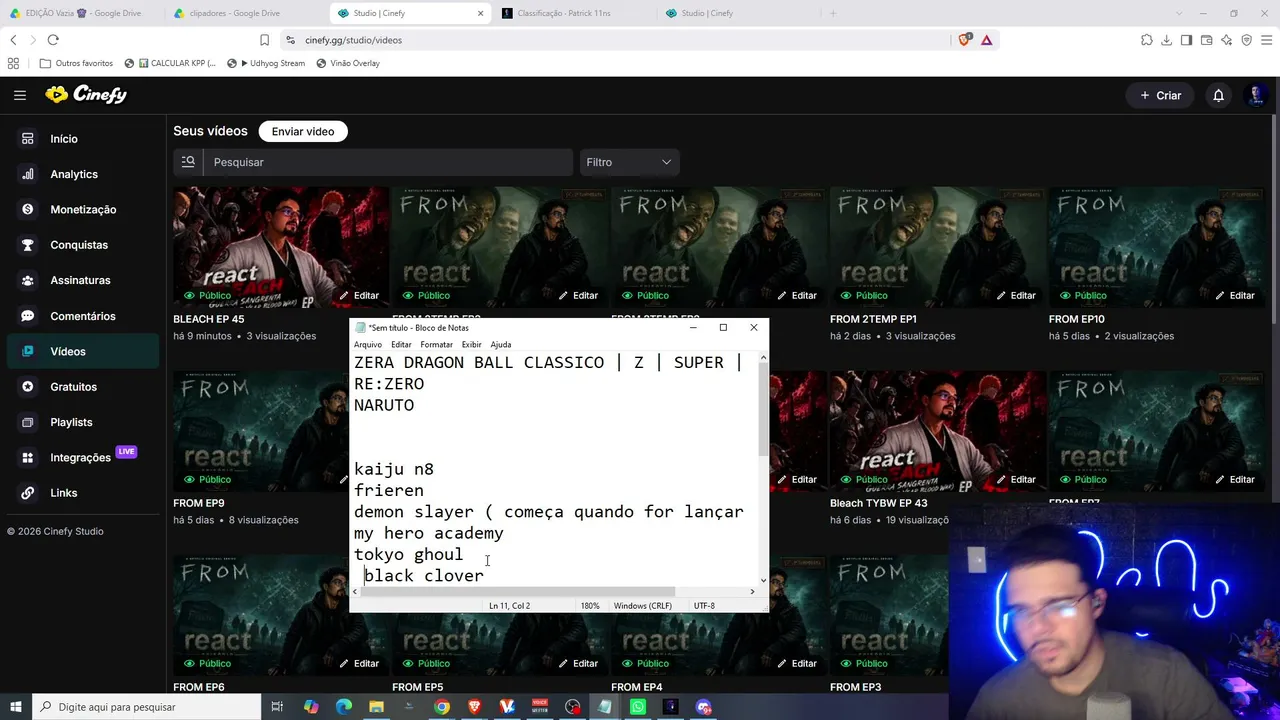
Task: Open Google Chrome from the taskbar
Action: point(442,707)
